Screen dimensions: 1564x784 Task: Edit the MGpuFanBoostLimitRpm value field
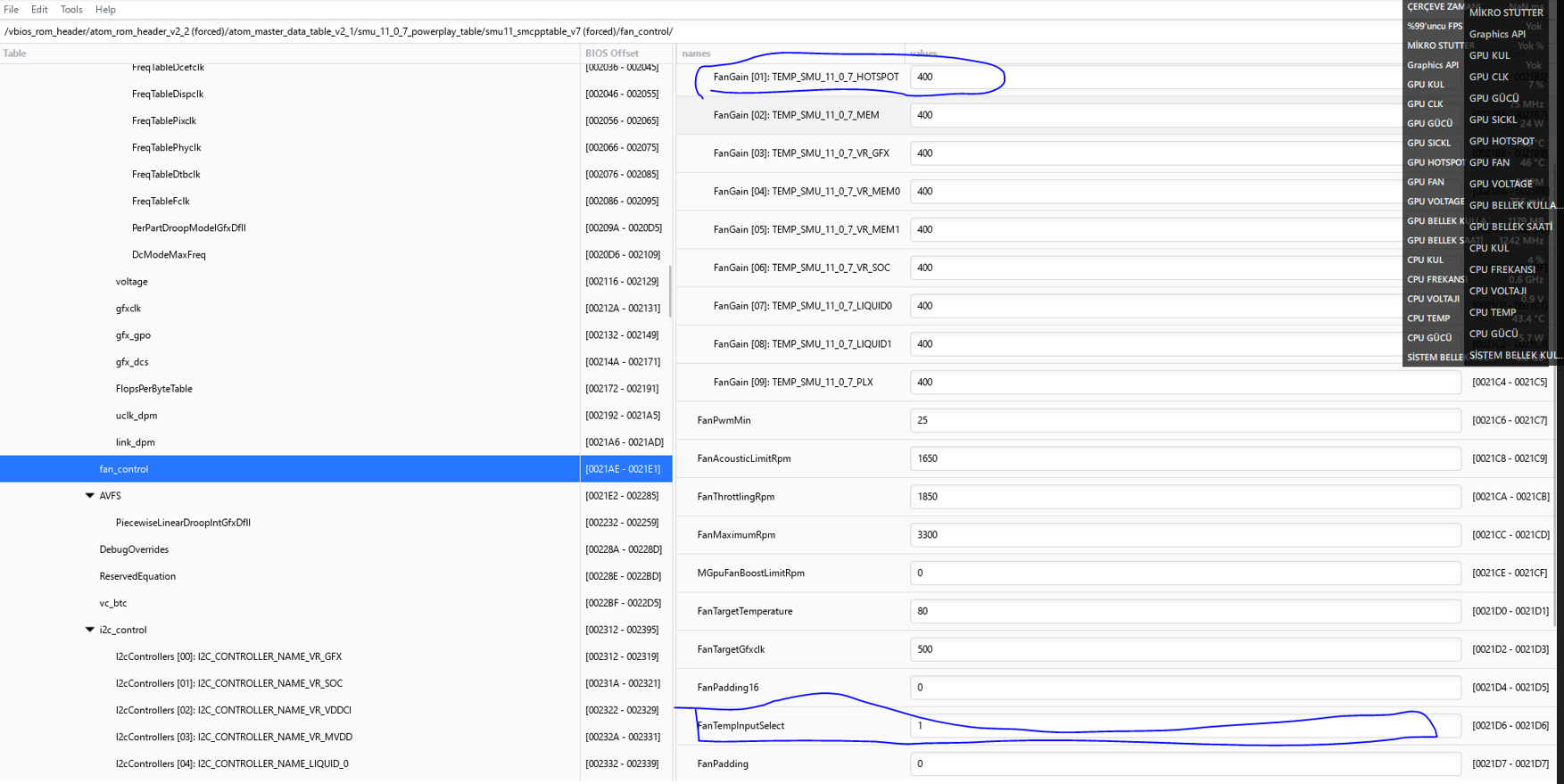pyautogui.click(x=1185, y=573)
